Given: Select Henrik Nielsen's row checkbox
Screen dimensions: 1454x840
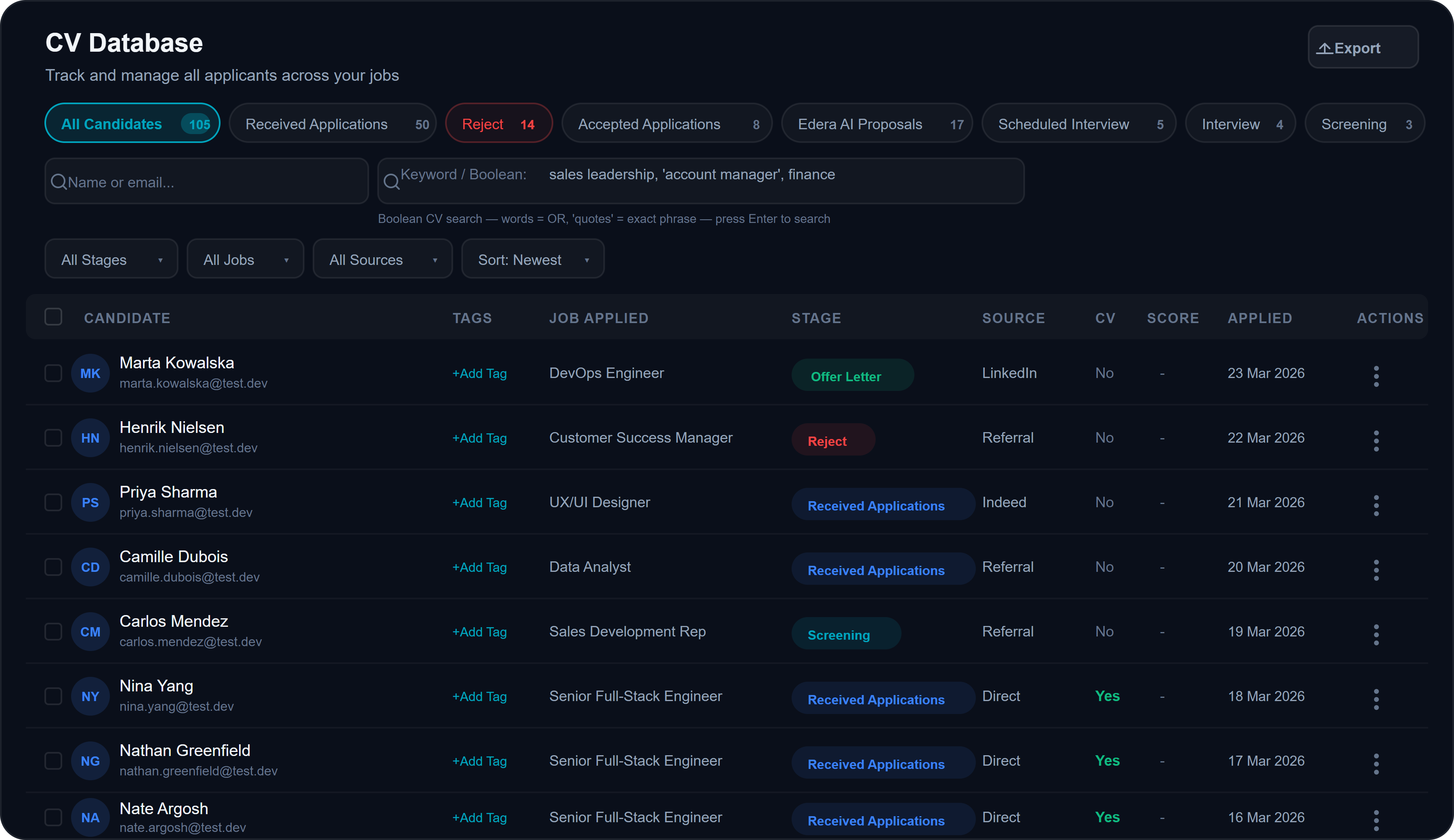Looking at the screenshot, I should 53,438.
